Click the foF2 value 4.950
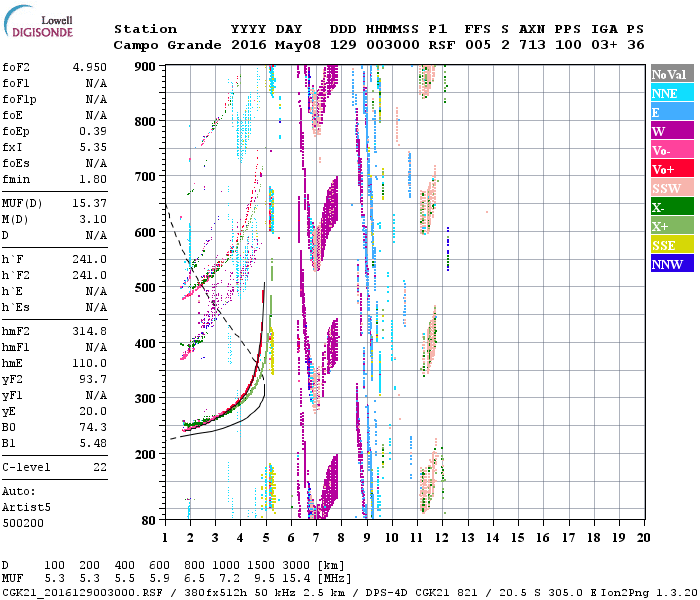The image size is (700, 600). 90,67
